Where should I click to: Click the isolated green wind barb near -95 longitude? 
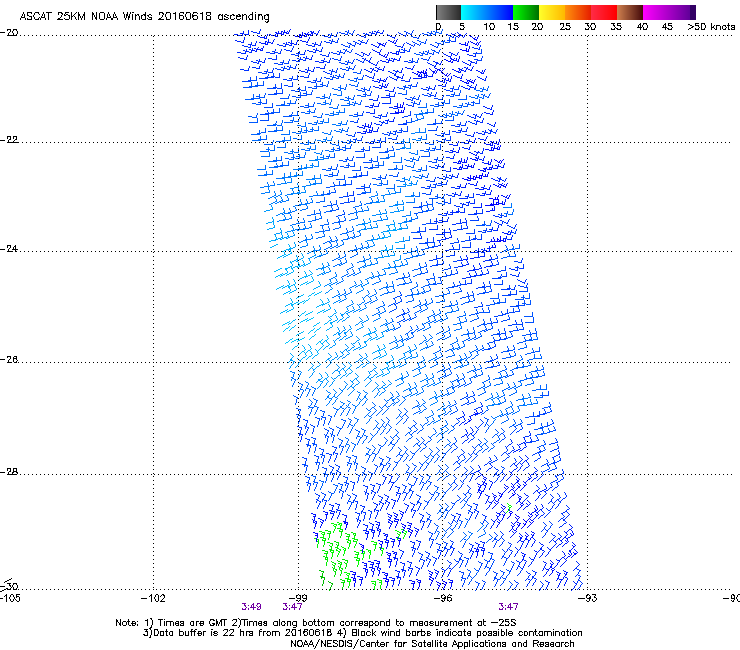point(509,508)
